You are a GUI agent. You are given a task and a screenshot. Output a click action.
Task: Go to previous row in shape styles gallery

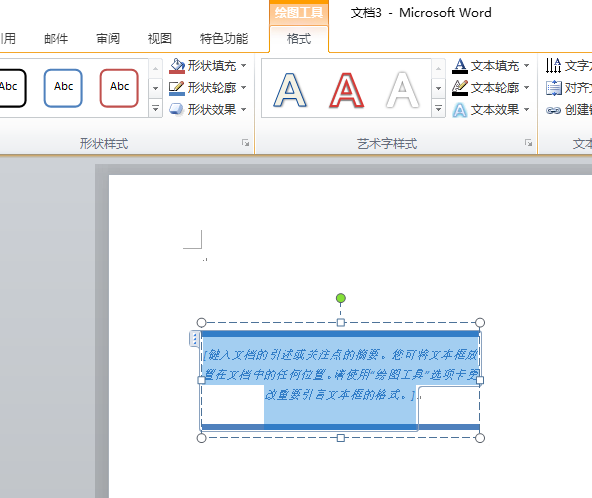[155, 69]
